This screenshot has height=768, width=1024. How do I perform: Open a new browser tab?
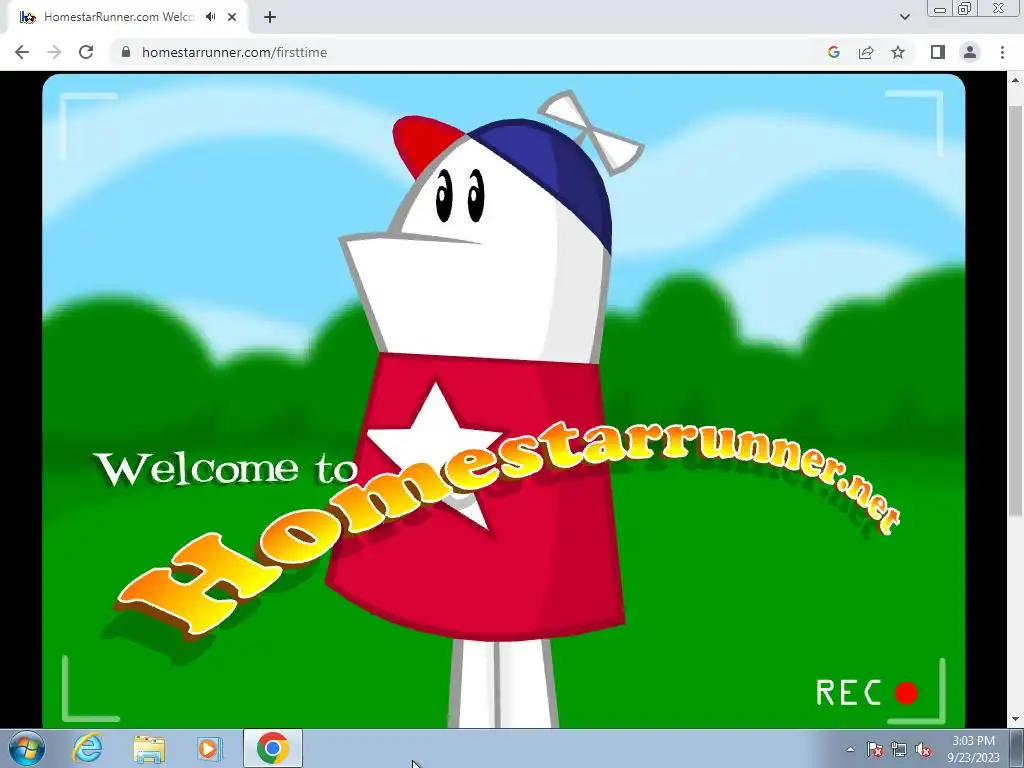pyautogui.click(x=270, y=17)
